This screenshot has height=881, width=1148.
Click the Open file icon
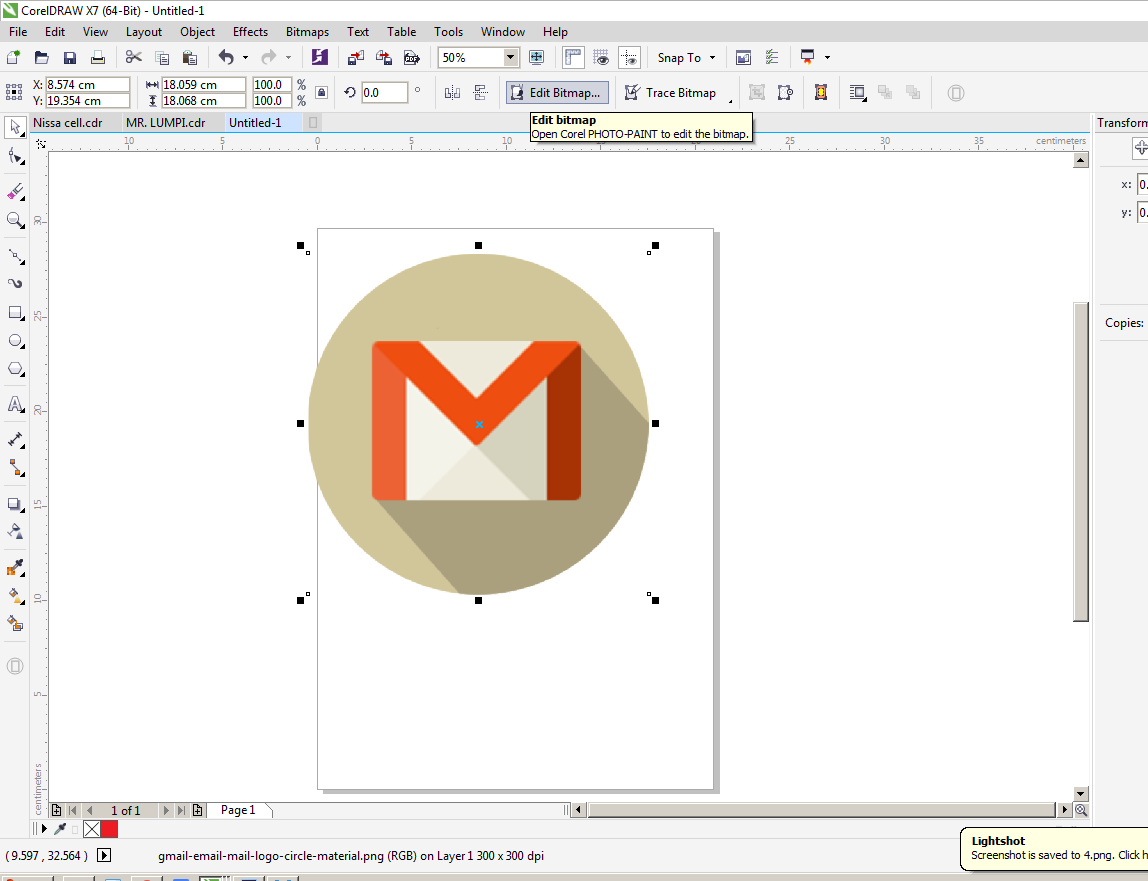(x=42, y=57)
